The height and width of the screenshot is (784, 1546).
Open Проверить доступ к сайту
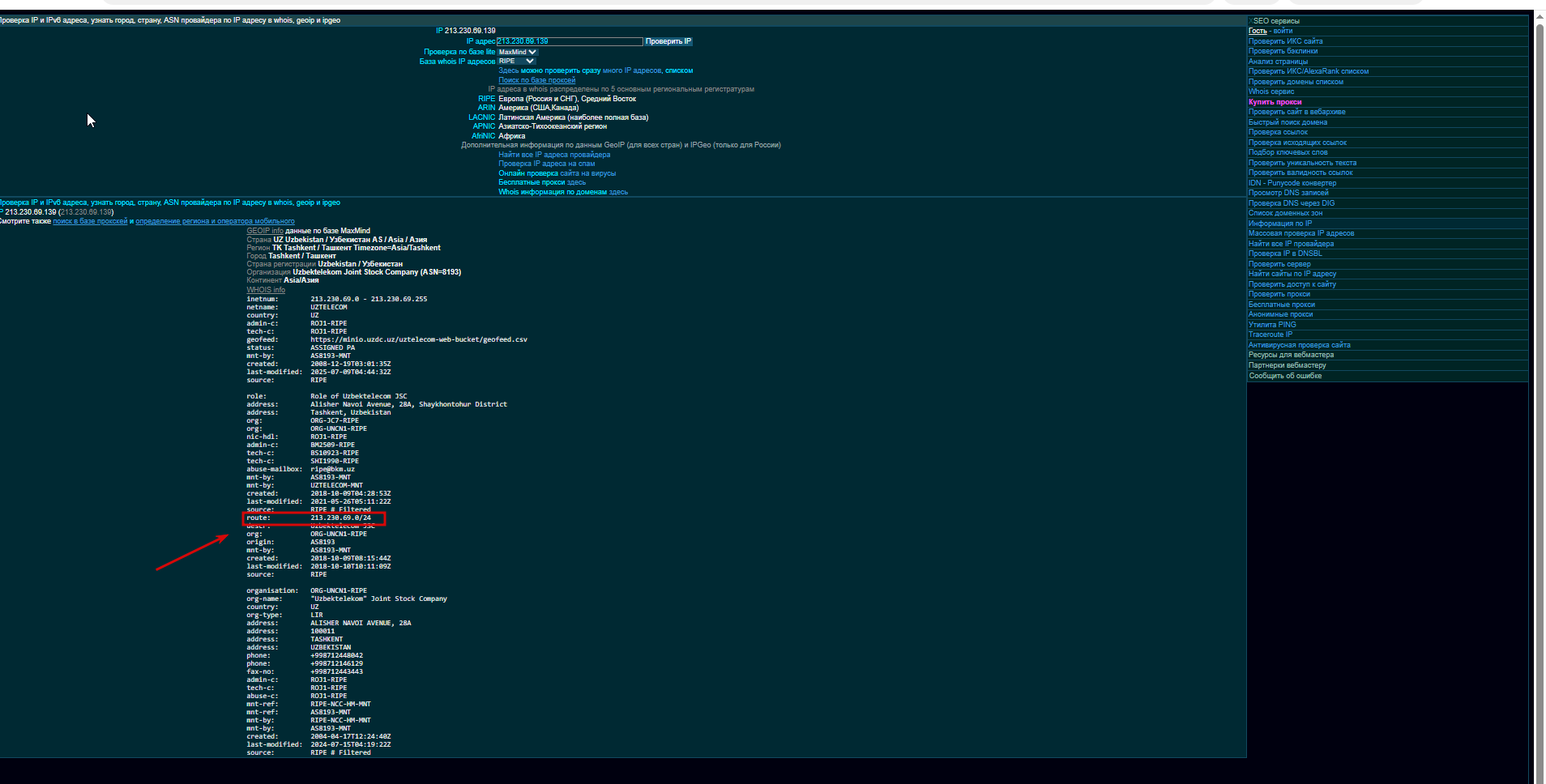[x=1292, y=284]
